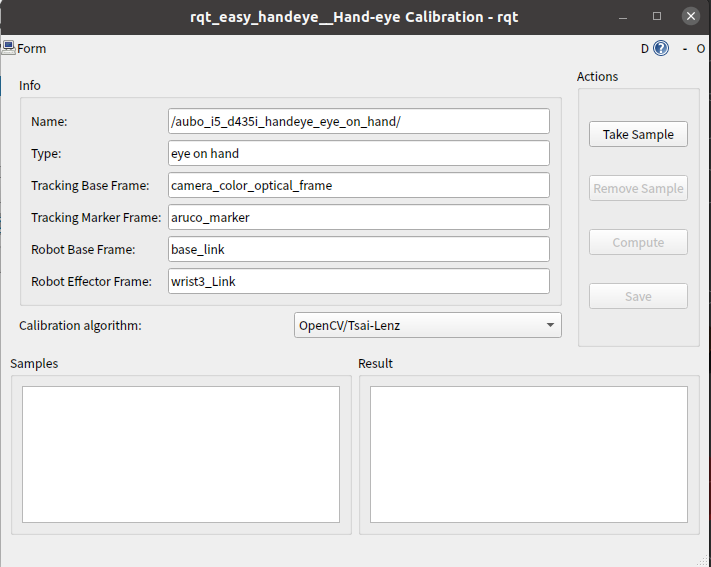Click the Type field showing eye on hand
The width and height of the screenshot is (711, 567).
359,153
